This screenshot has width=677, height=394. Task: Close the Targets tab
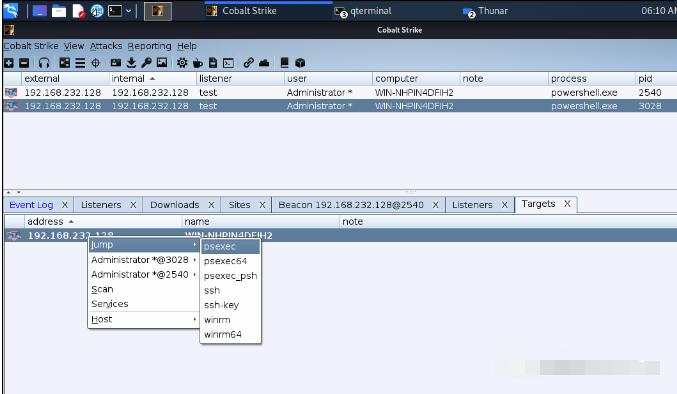(x=567, y=204)
